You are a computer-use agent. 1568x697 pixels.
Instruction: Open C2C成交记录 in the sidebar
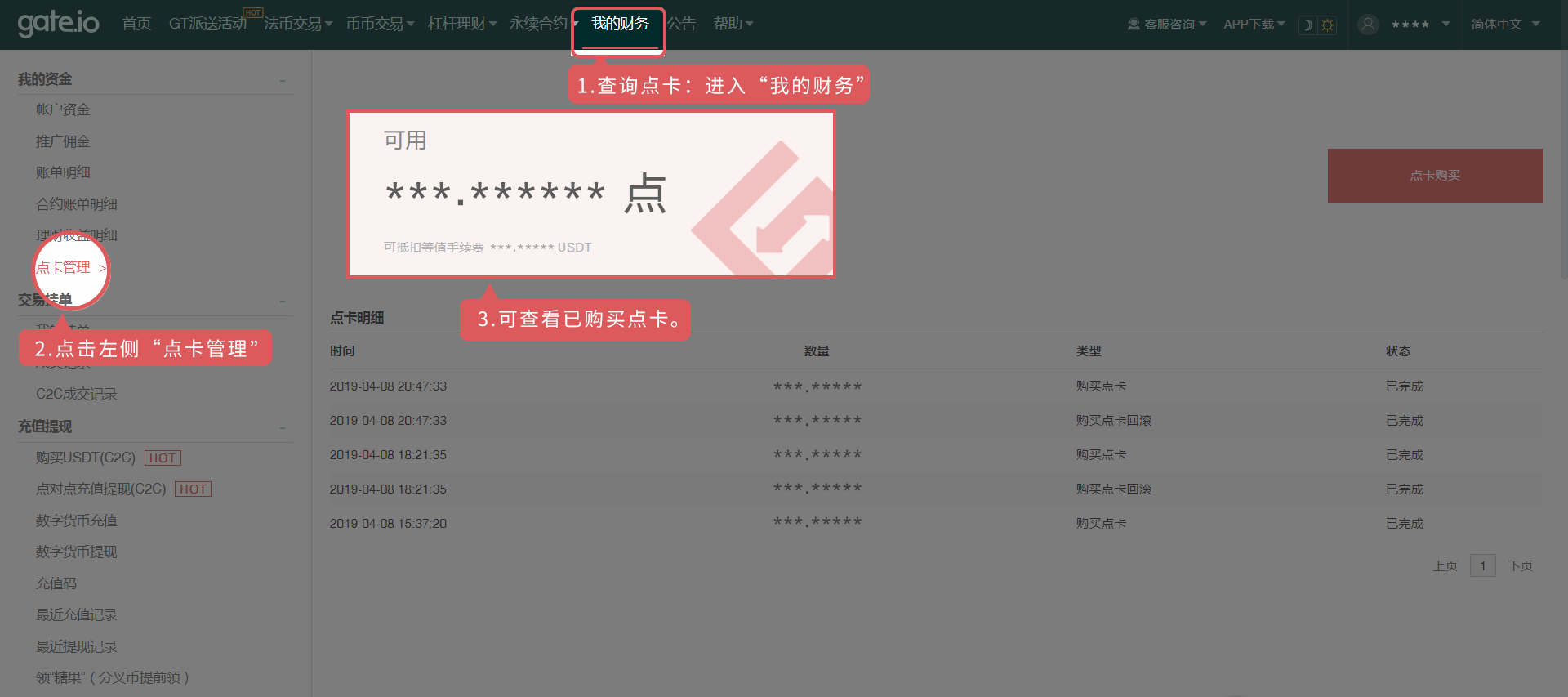coord(77,394)
